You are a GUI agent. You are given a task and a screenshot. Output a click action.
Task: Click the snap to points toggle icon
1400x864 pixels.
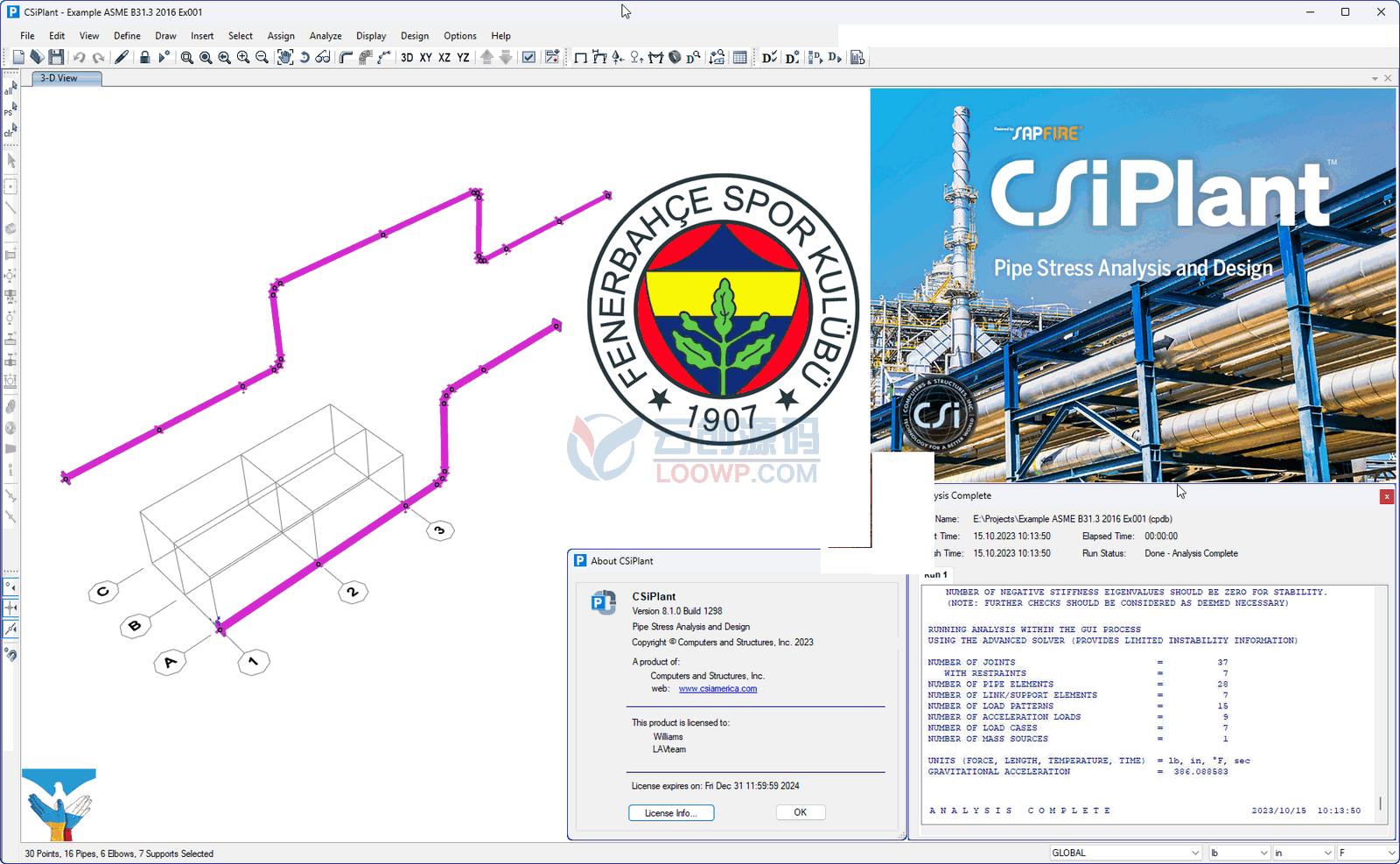(10, 587)
